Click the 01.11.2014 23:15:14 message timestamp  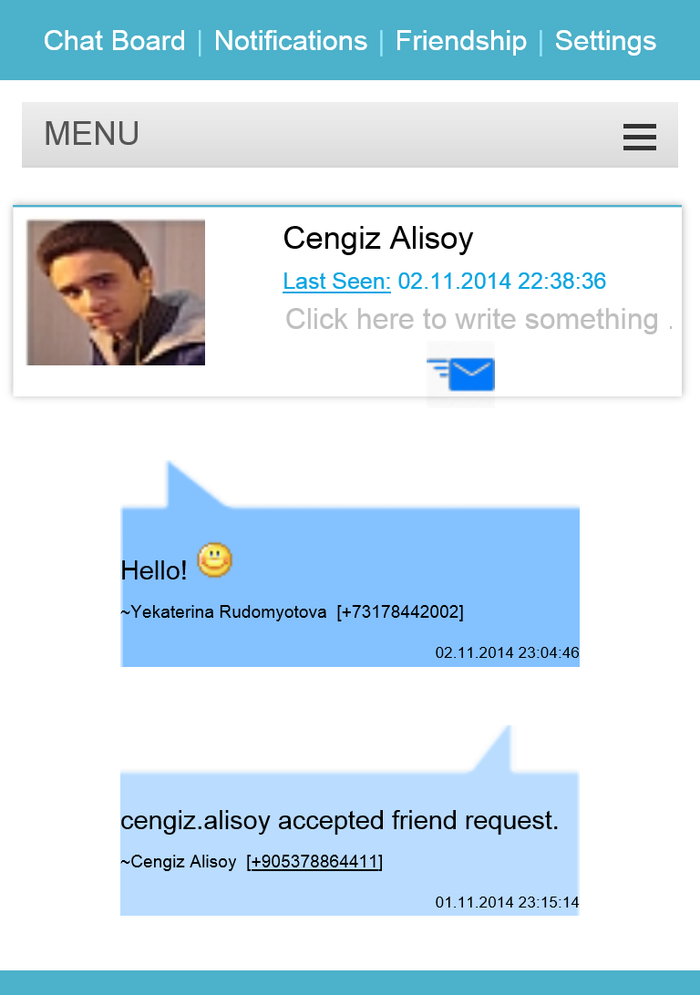point(507,902)
